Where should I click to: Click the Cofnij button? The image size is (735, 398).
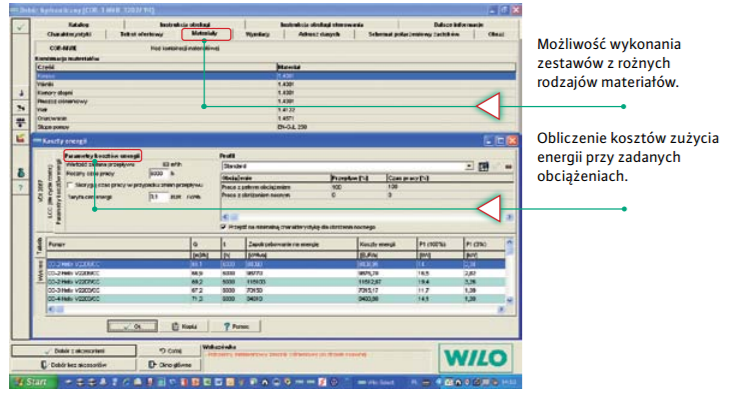point(170,351)
